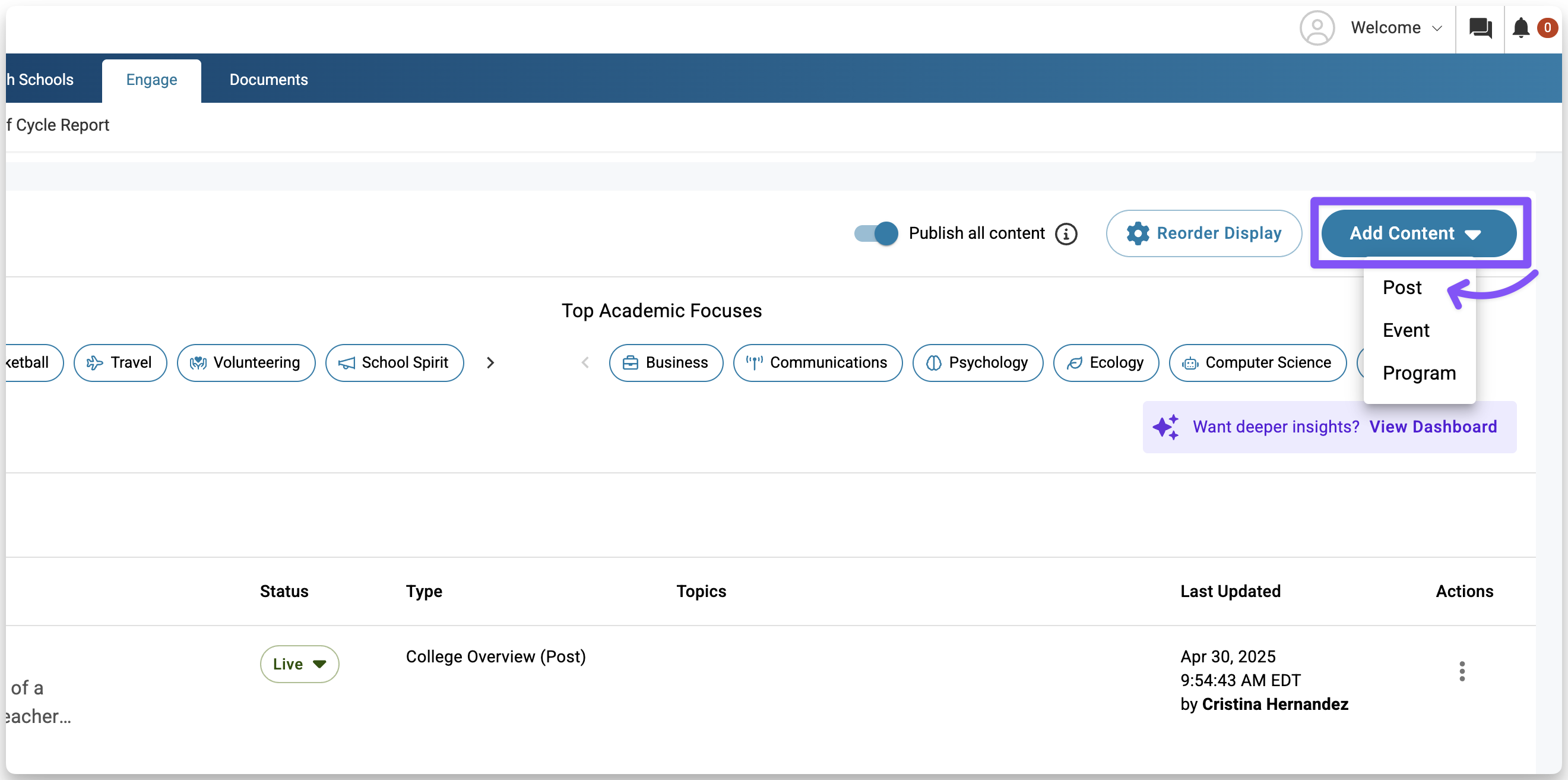
Task: Click the notifications bell icon
Action: [1521, 28]
